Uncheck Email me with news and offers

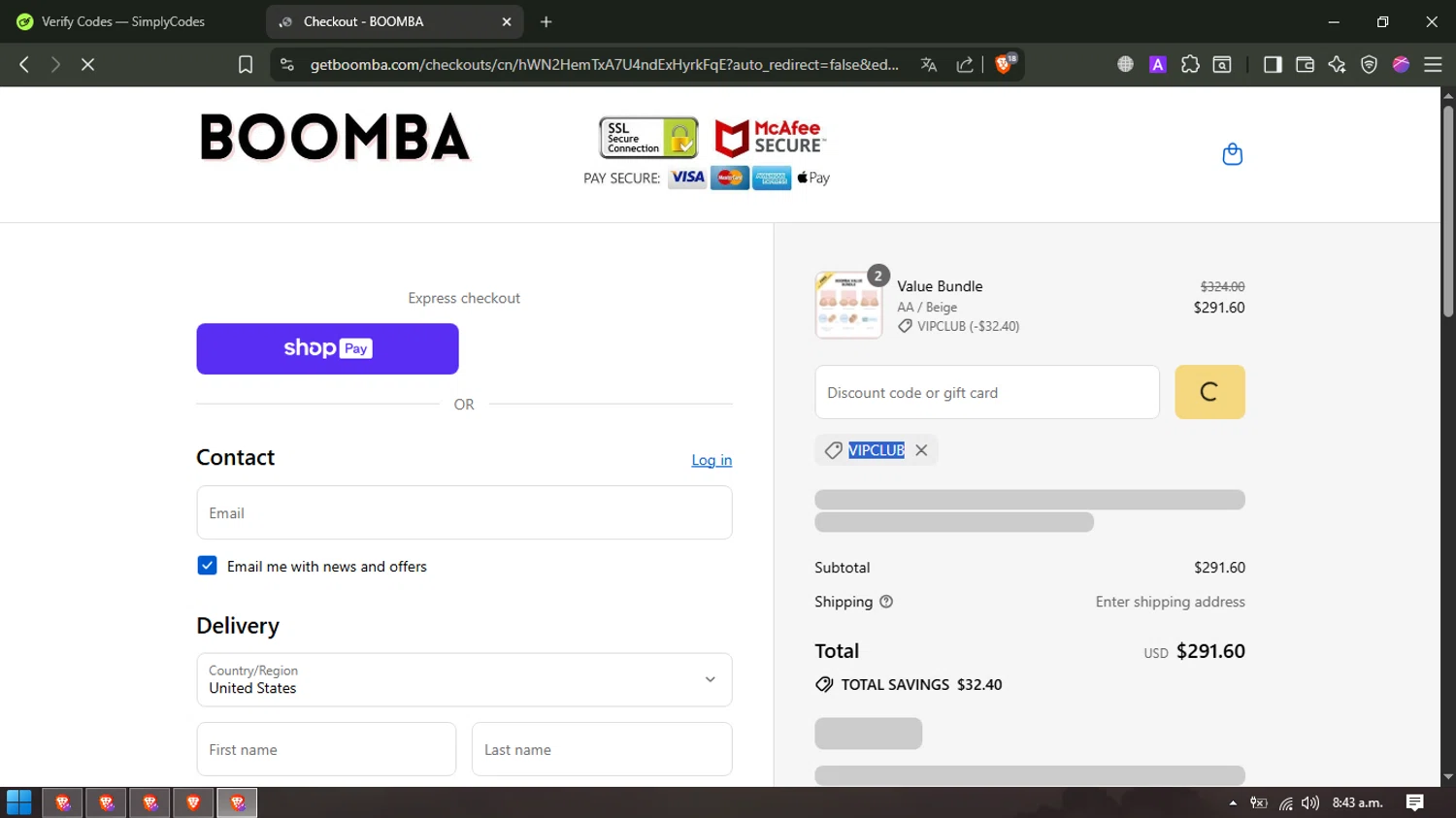coord(207,566)
